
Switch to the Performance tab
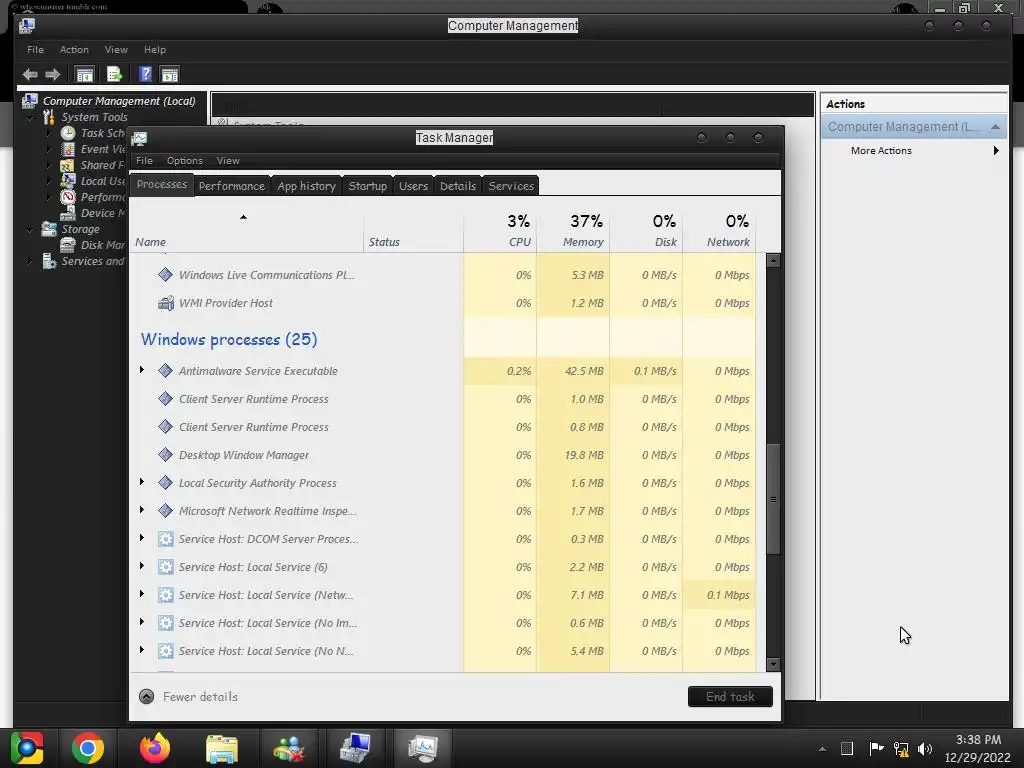click(x=232, y=185)
